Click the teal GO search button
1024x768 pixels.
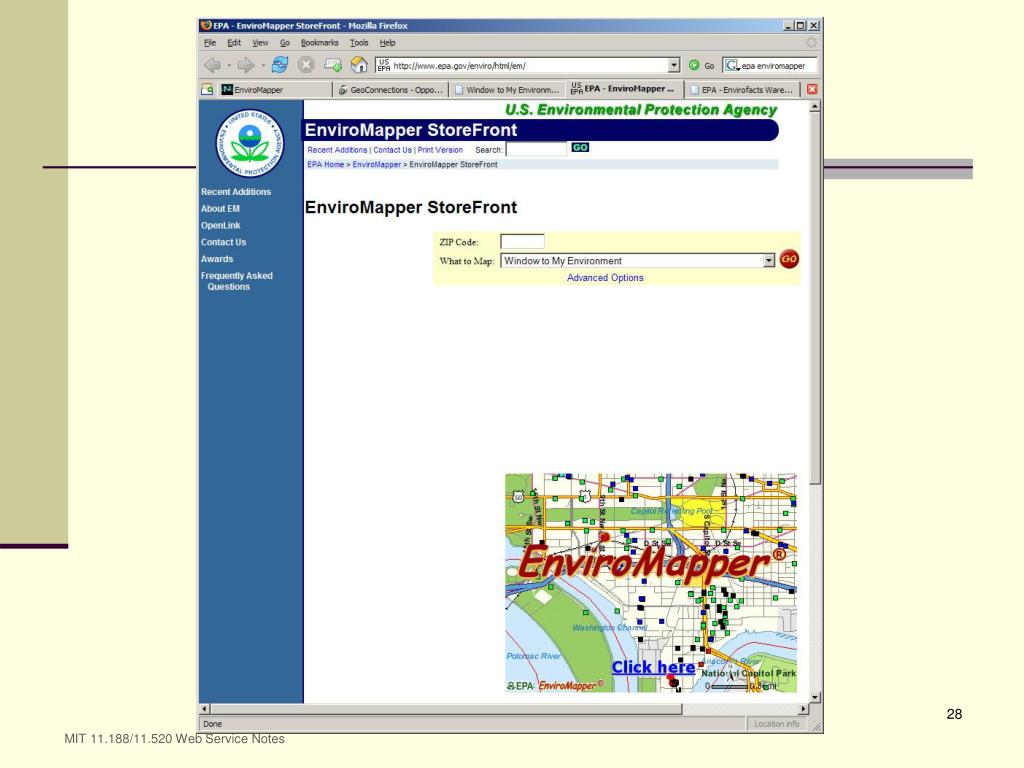pyautogui.click(x=580, y=148)
